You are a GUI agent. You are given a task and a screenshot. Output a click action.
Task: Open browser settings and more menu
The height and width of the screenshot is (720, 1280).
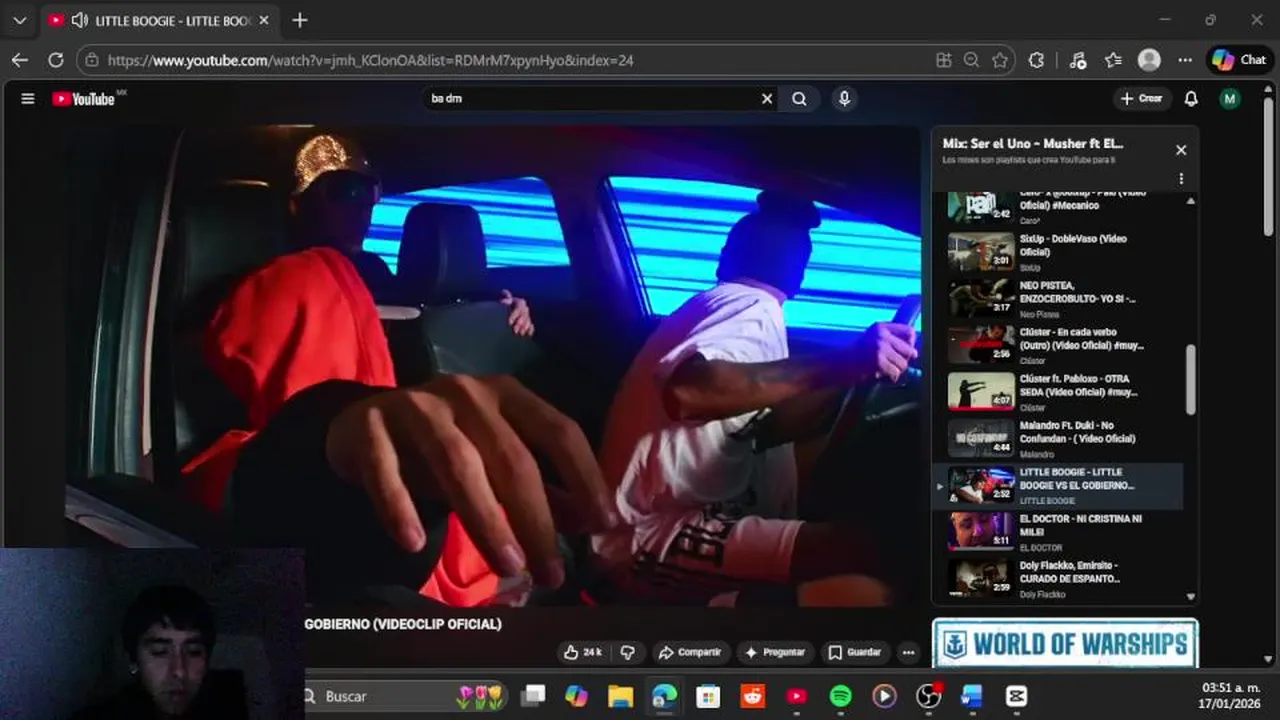pos(1185,60)
